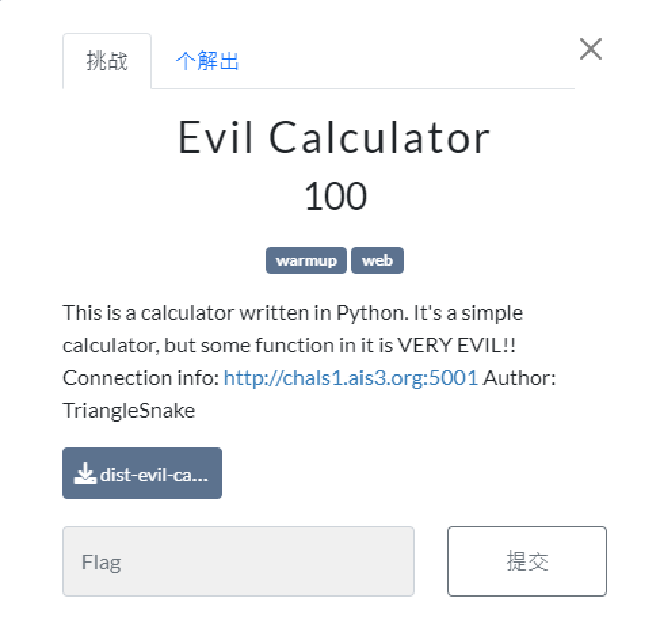Image resolution: width=660 pixels, height=625 pixels.
Task: Select the warmup tag badge
Action: [306, 261]
